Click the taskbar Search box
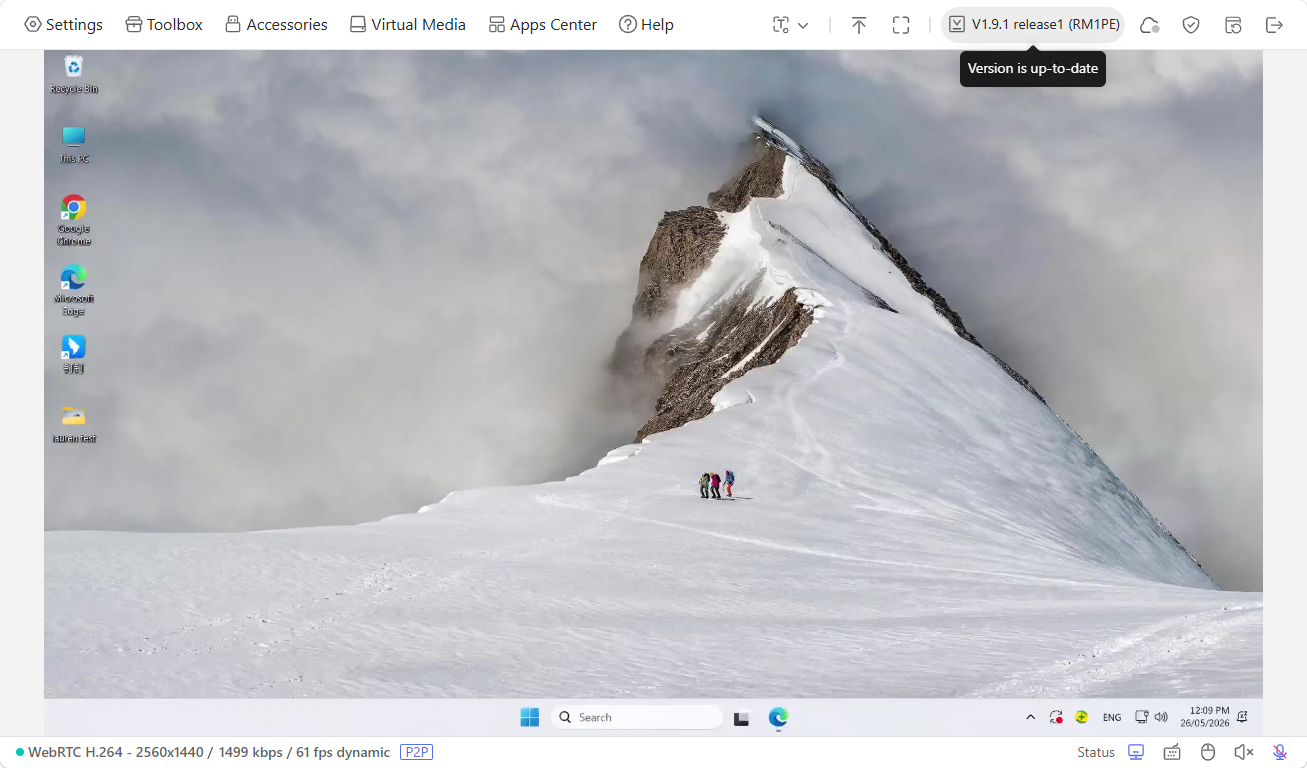This screenshot has width=1307, height=768. (637, 717)
